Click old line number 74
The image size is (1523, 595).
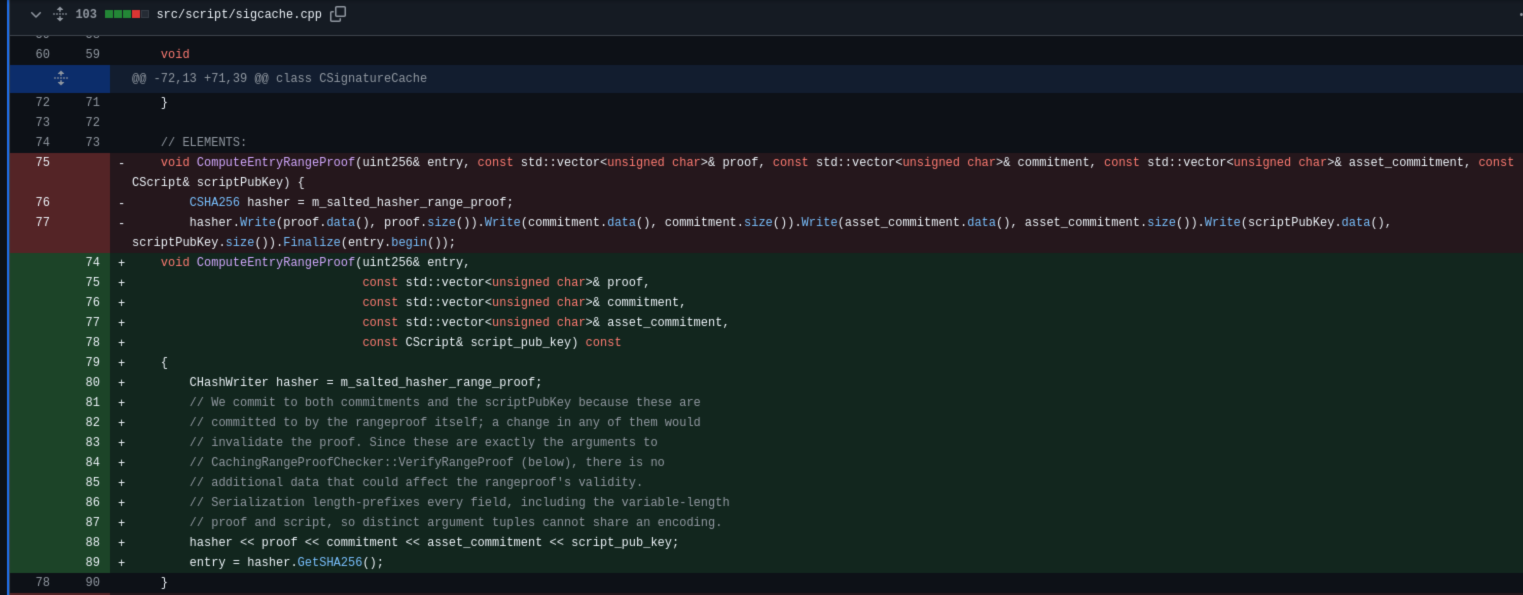coord(42,142)
